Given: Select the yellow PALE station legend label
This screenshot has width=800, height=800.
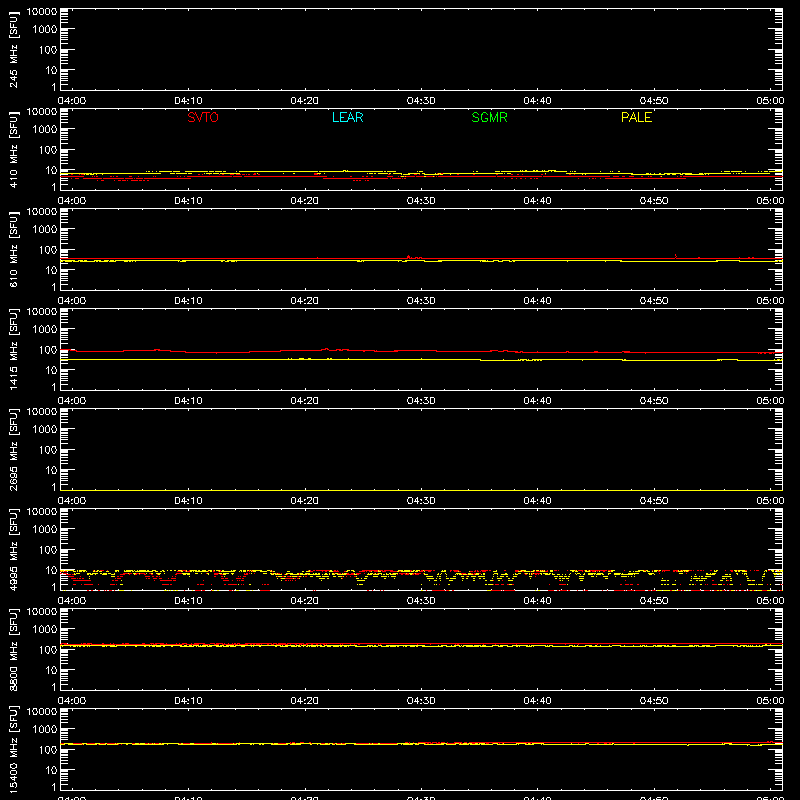Looking at the screenshot, I should pyautogui.click(x=636, y=117).
